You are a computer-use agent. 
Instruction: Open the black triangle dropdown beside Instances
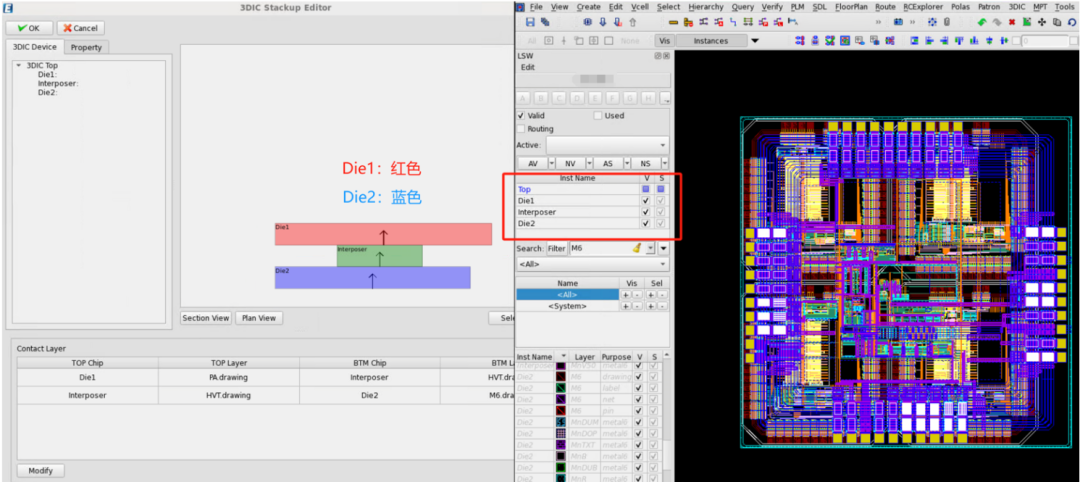[x=755, y=41]
